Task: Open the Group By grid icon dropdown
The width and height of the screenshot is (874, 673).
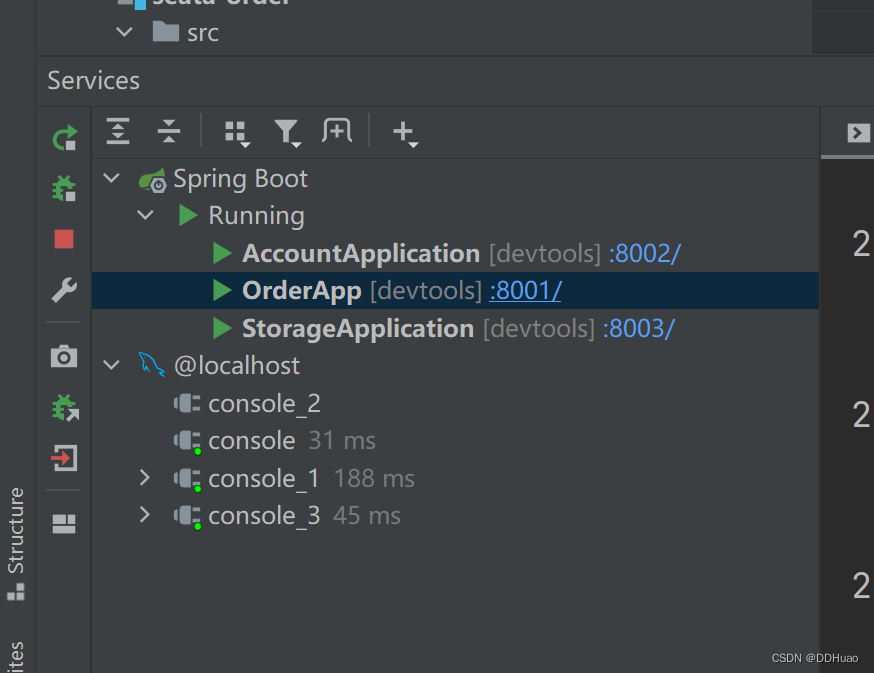Action: (237, 134)
